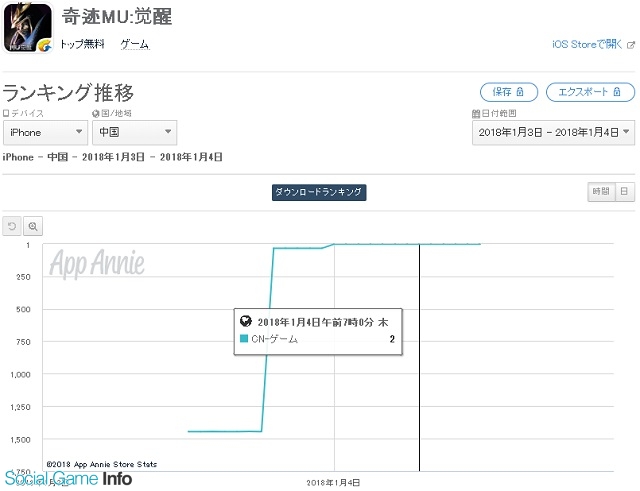Click the tooltip date 2018年1月4日午前7時0分
640x491 pixels.
click(315, 322)
